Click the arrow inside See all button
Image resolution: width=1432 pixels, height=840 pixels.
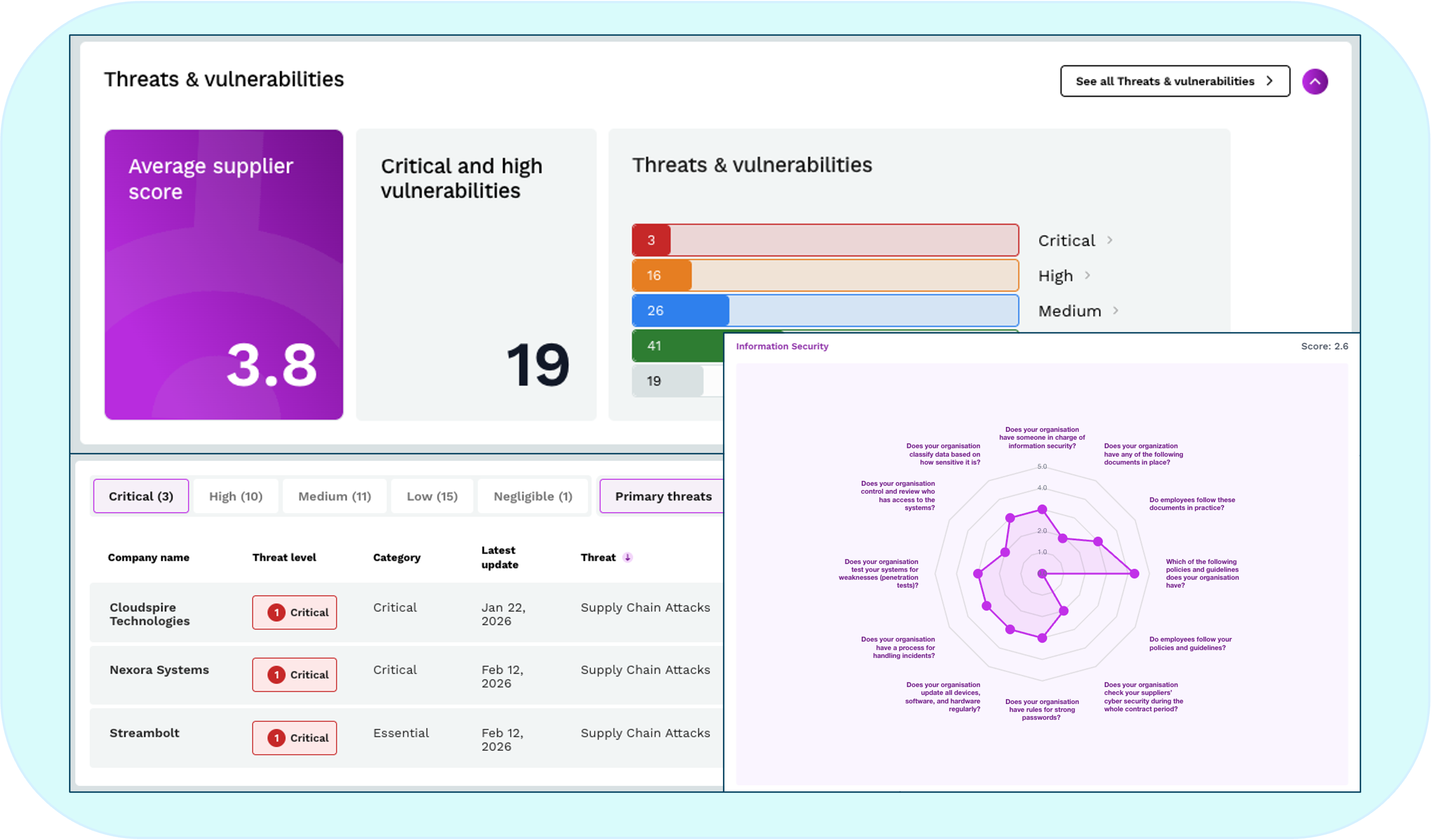pos(1269,81)
